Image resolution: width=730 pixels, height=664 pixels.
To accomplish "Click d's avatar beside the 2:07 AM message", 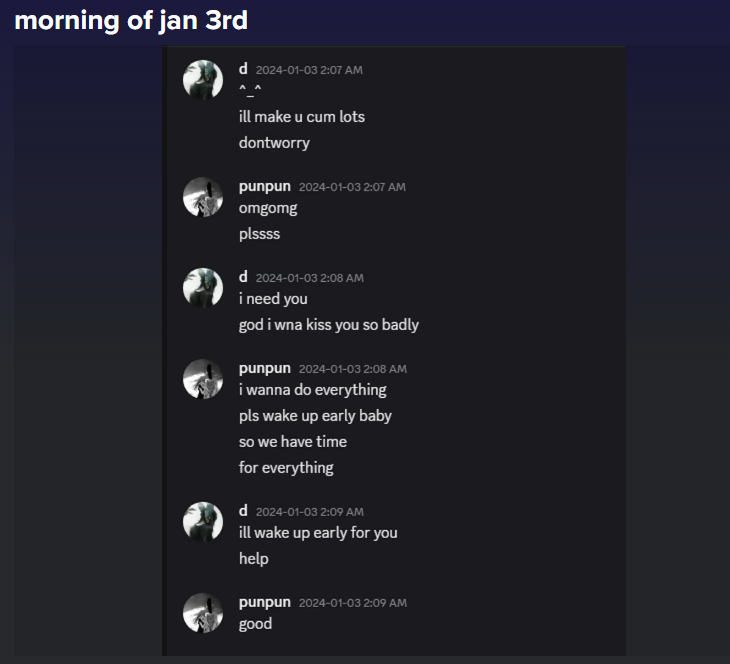I will [203, 80].
